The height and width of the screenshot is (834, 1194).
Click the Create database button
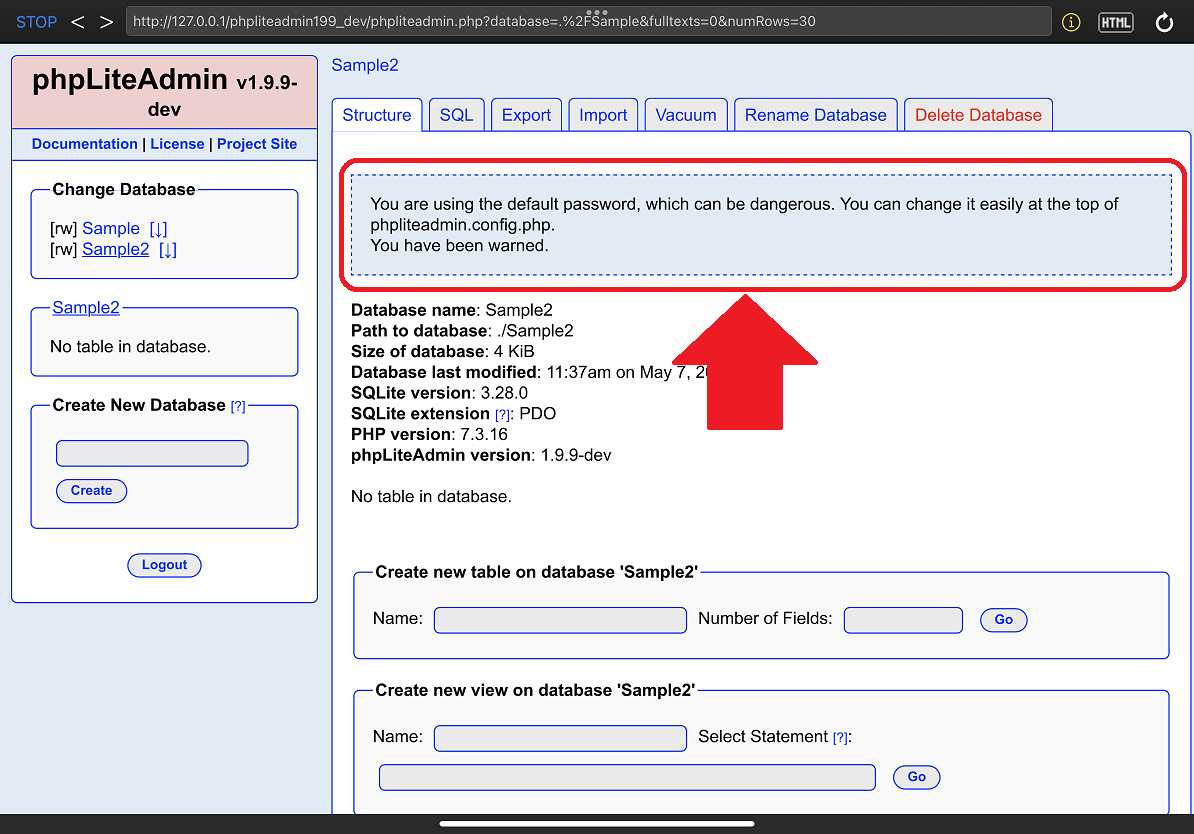pyautogui.click(x=91, y=490)
